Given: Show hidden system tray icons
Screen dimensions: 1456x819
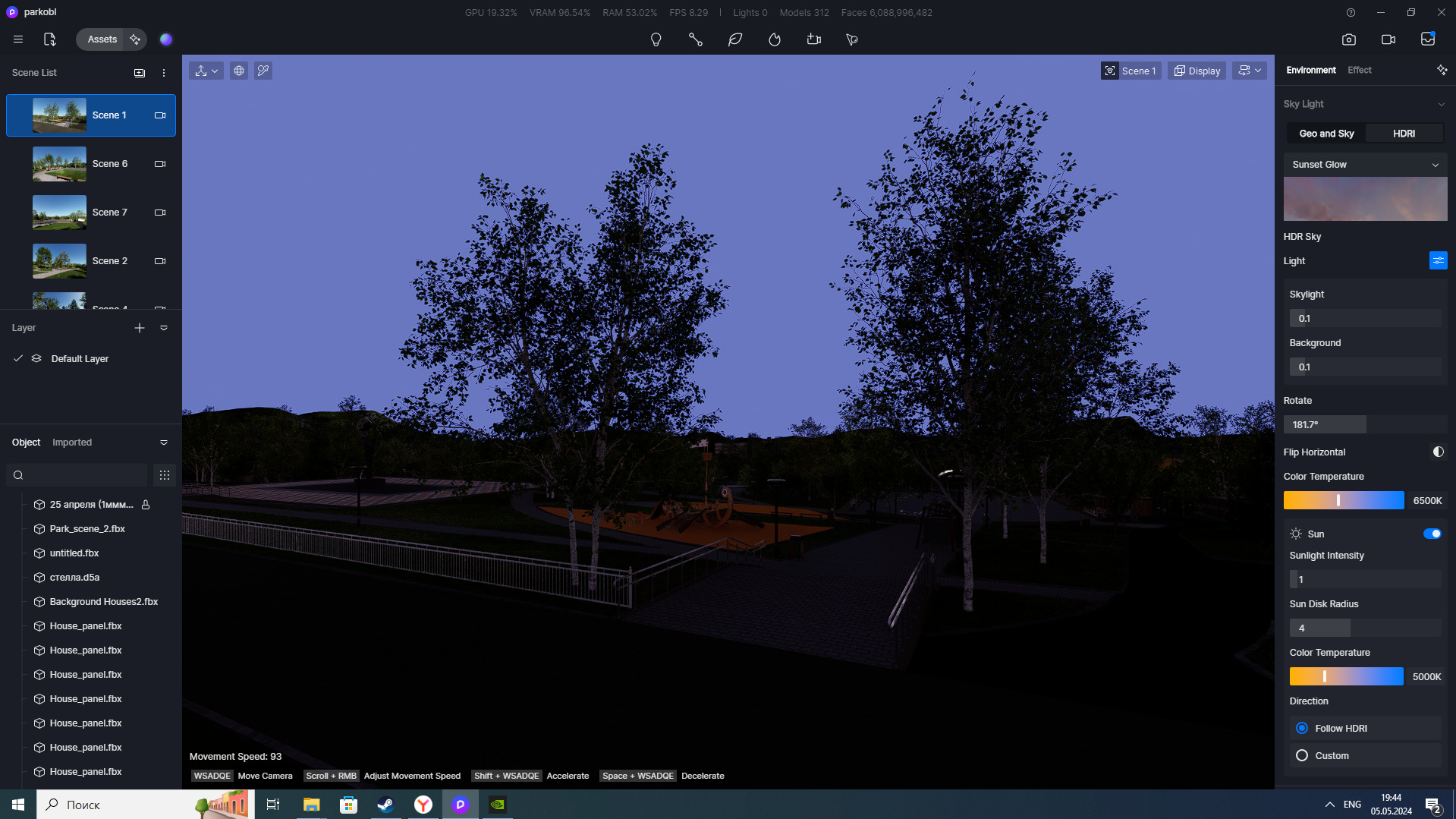Looking at the screenshot, I should click(1329, 805).
